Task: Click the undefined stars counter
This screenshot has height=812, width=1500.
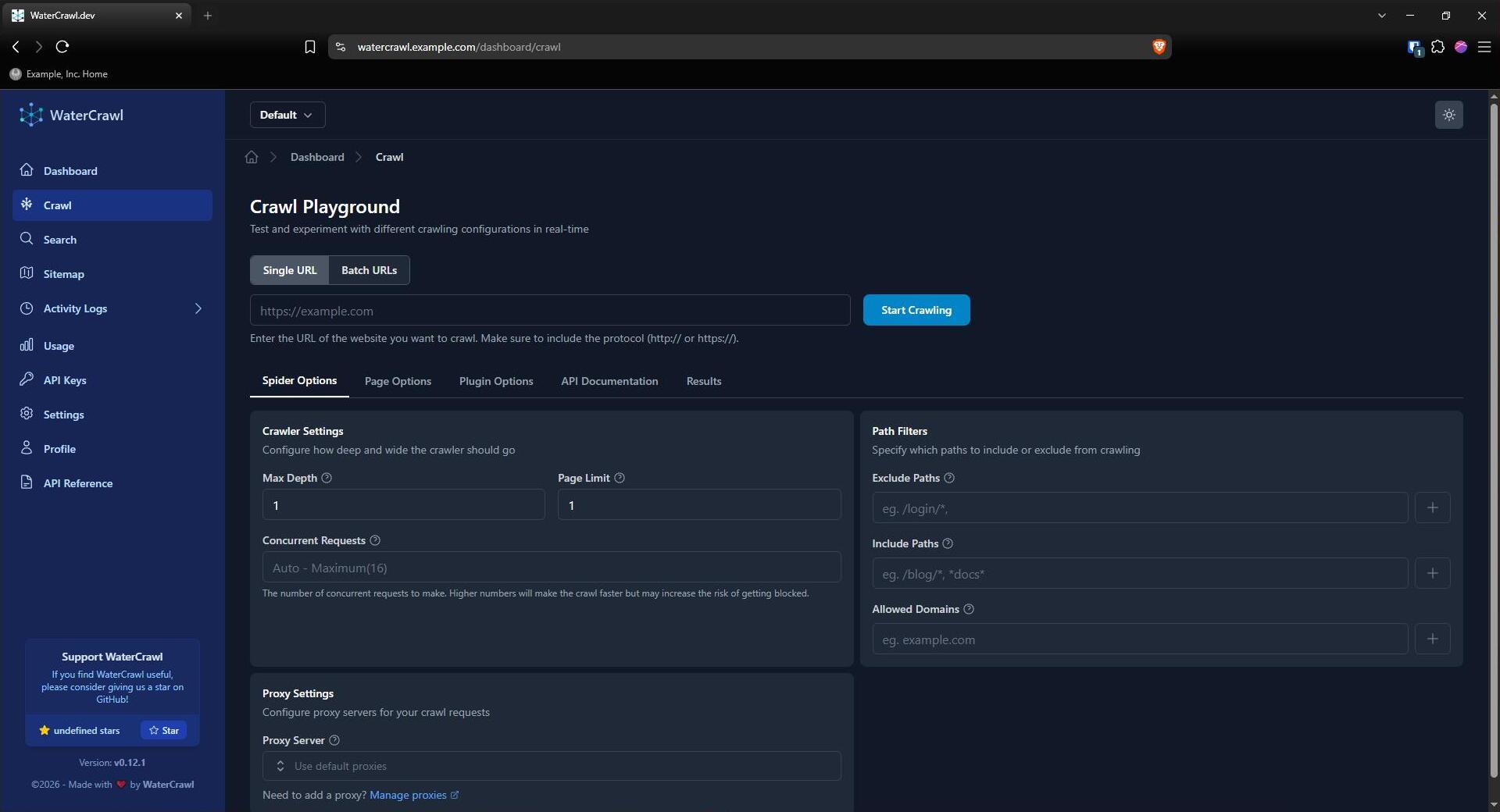Action: click(79, 731)
